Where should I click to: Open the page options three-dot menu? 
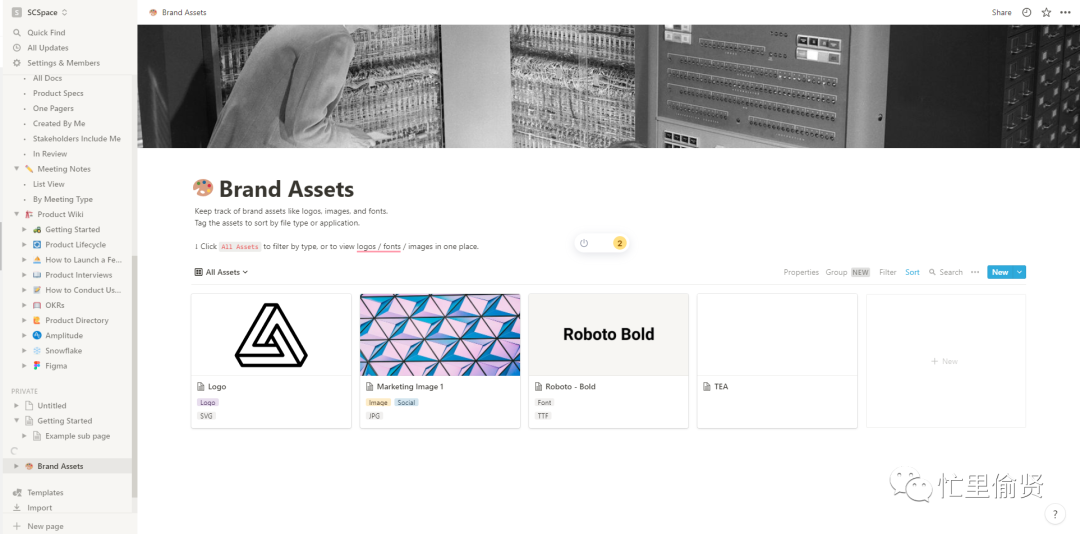click(1065, 13)
